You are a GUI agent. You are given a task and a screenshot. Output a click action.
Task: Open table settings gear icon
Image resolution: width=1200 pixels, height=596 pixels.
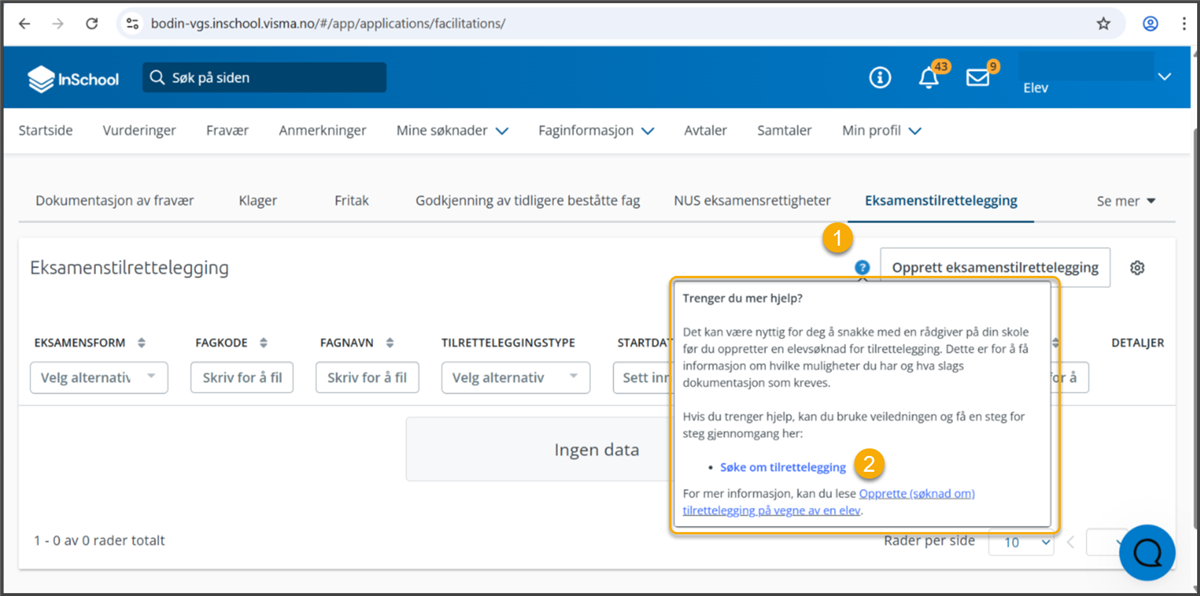point(1137,268)
